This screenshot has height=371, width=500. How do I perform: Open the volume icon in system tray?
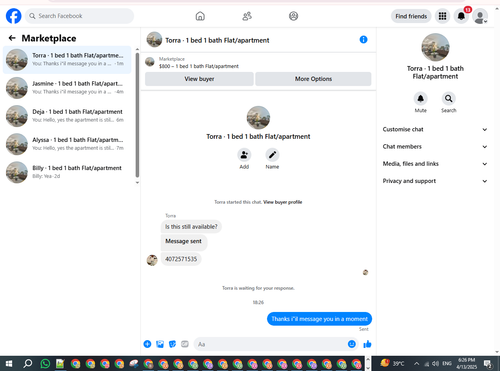coord(435,364)
